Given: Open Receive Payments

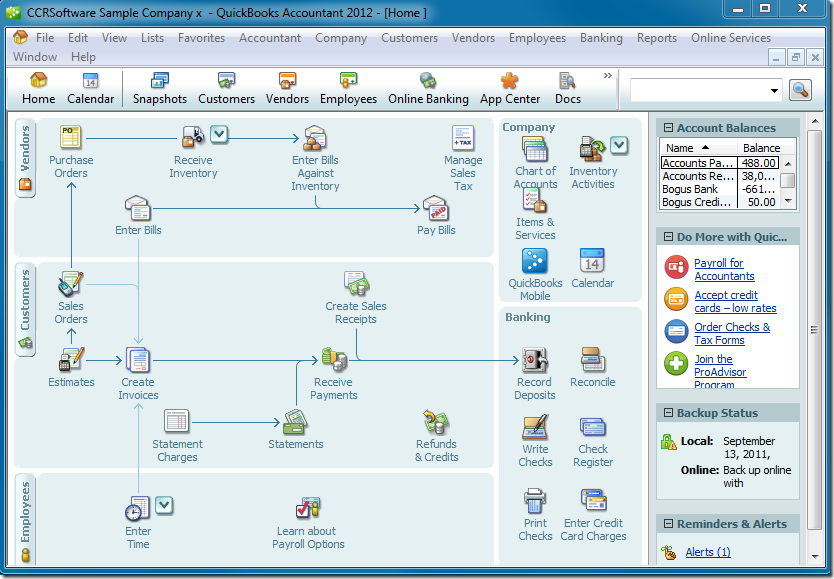Looking at the screenshot, I should click(x=333, y=359).
